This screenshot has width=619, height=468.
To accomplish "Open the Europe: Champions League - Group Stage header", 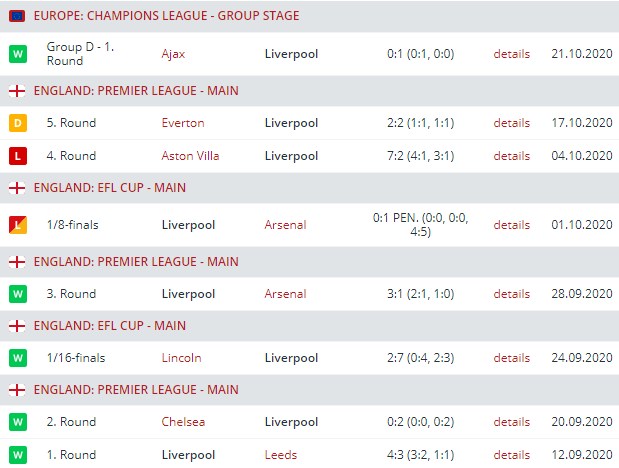I will 166,16.
